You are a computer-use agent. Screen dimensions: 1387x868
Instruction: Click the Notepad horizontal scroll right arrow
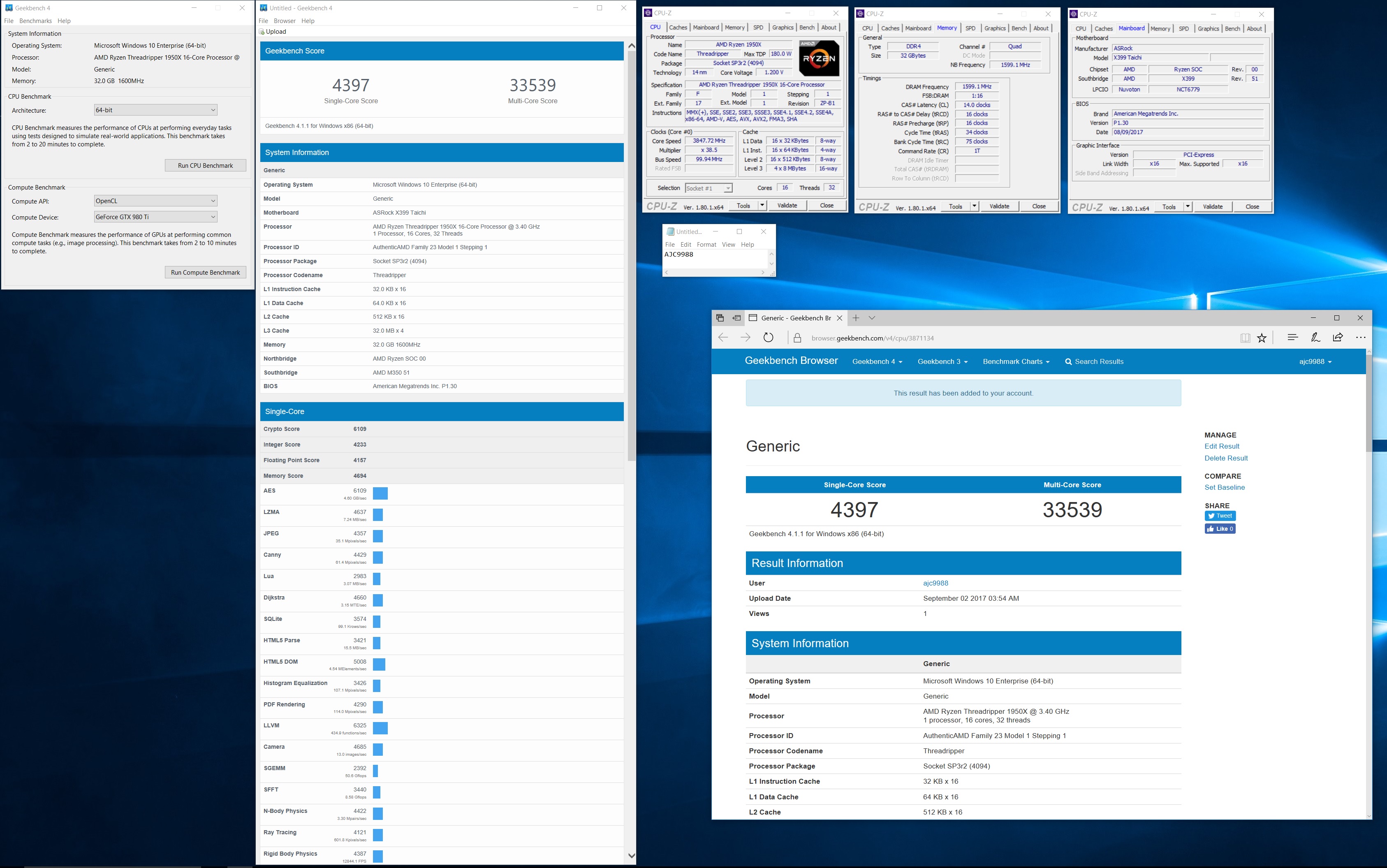762,273
